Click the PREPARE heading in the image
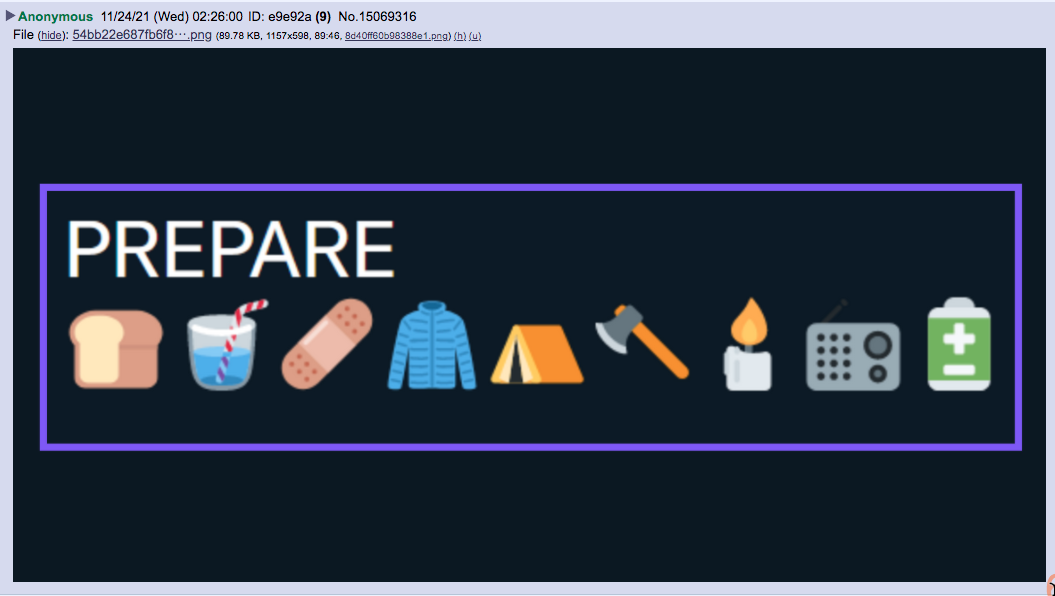1055x596 pixels. tap(230, 250)
